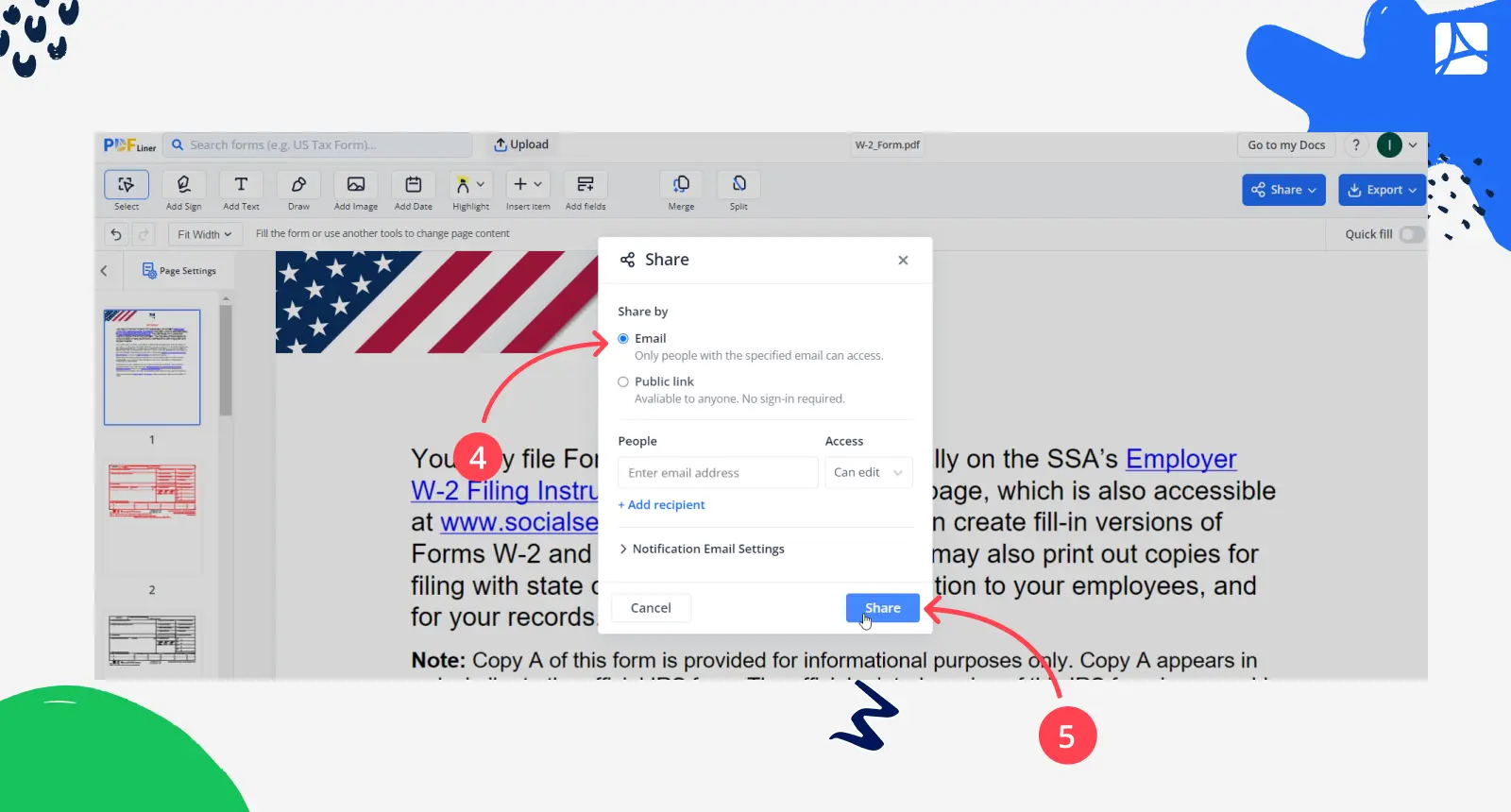Toggle the Quick fill switch
Screen dimensions: 1511x812
1412,234
